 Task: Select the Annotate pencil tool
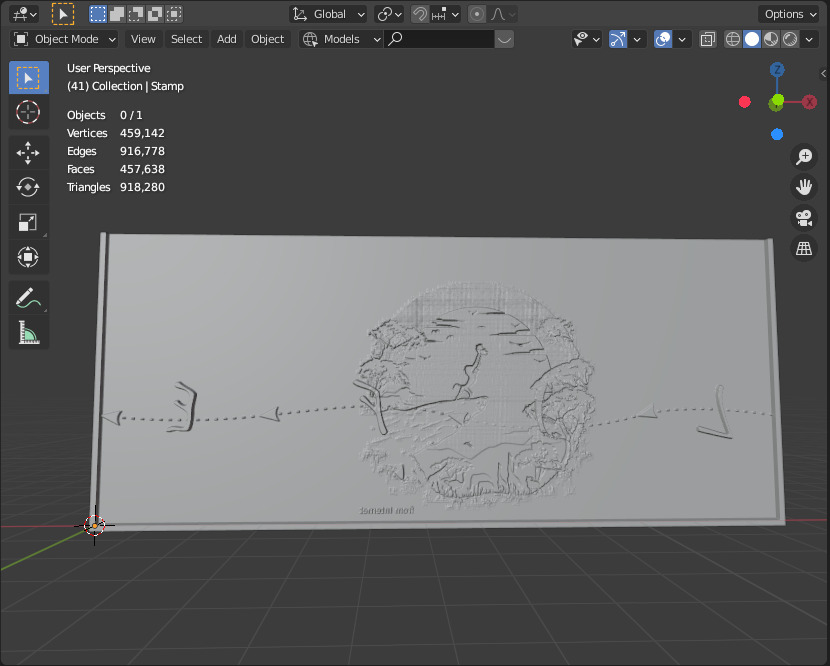click(29, 298)
